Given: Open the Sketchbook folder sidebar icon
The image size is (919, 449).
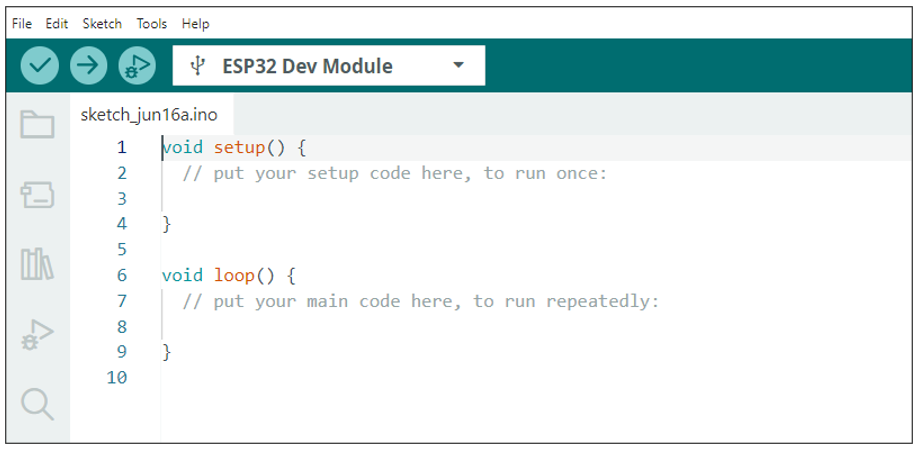Looking at the screenshot, I should tap(38, 124).
